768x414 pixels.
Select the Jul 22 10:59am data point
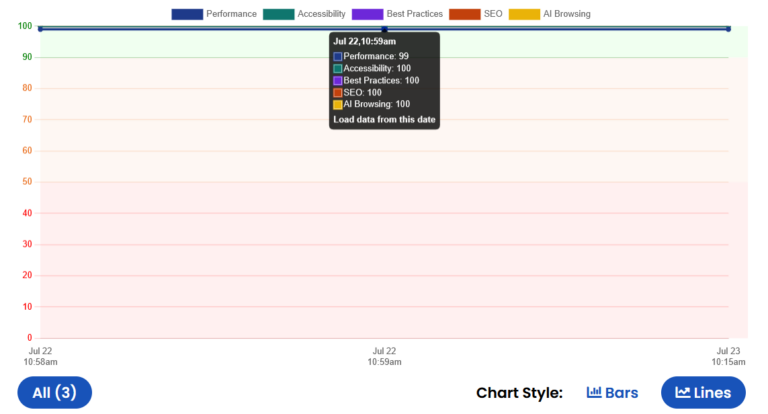pyautogui.click(x=384, y=29)
